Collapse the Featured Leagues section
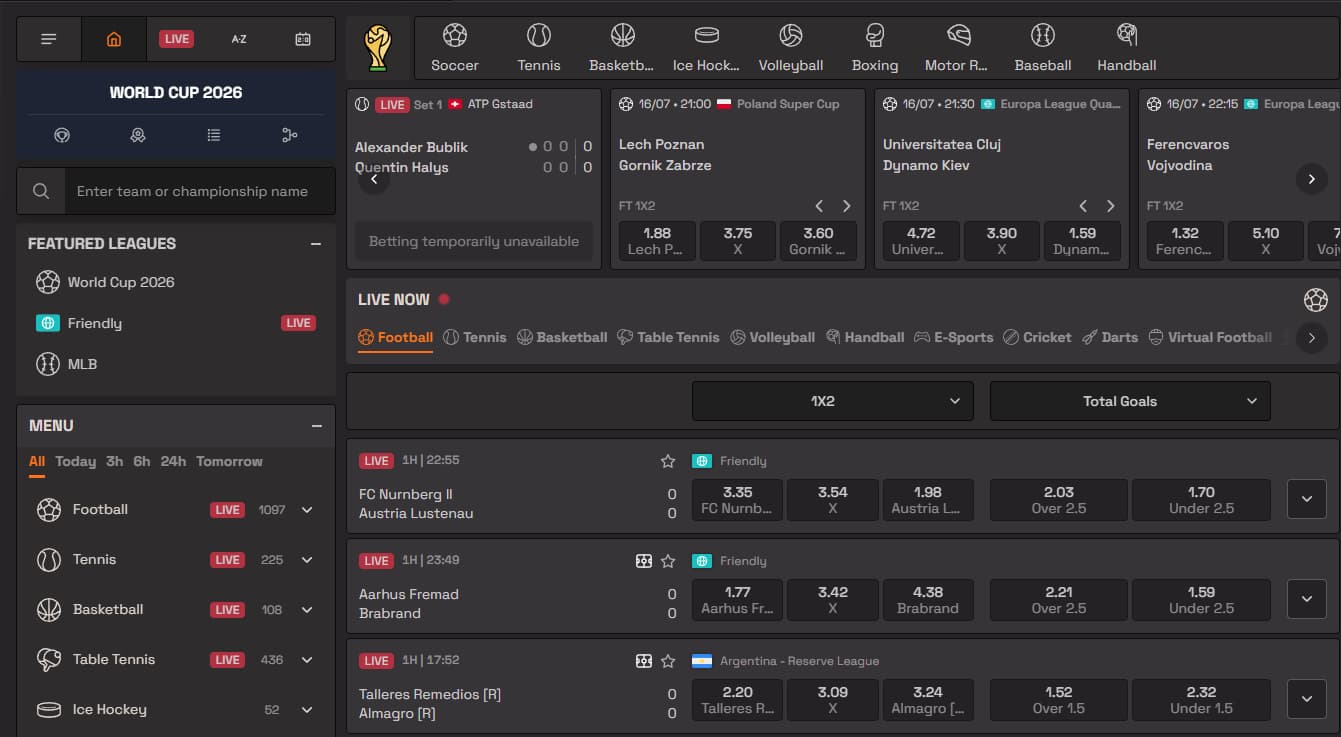 point(316,244)
